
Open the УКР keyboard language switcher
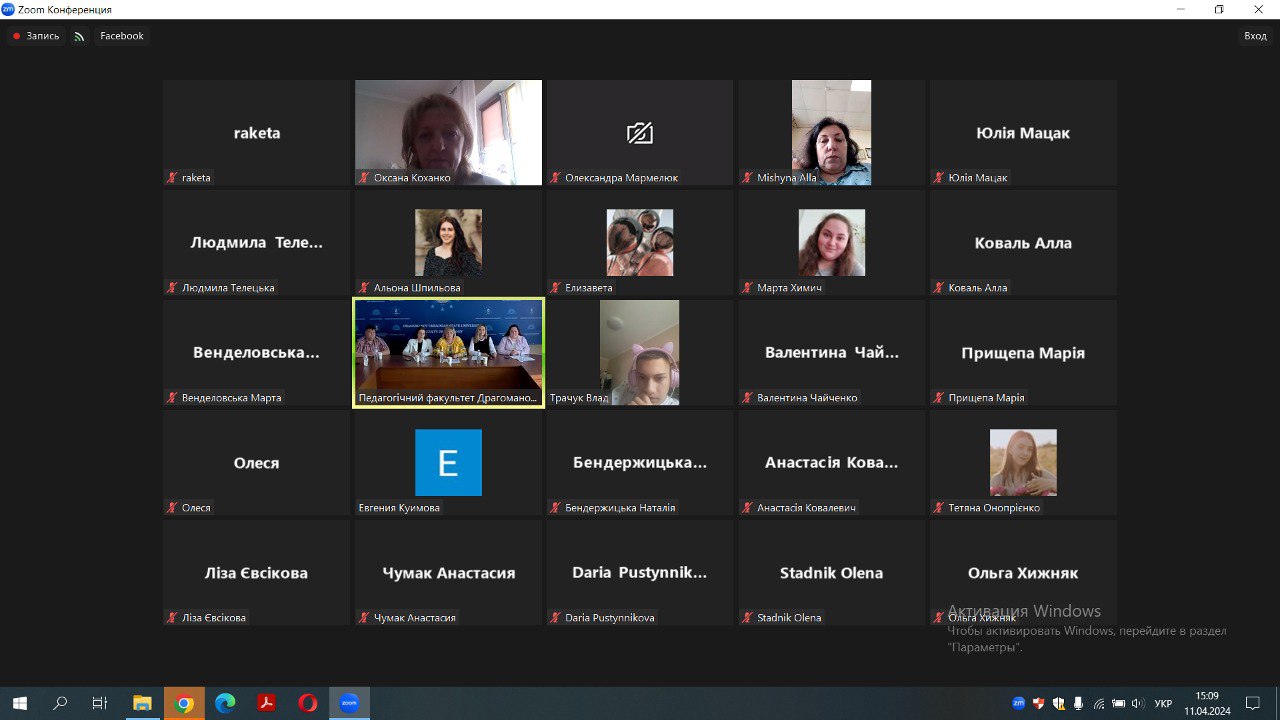pos(1163,704)
